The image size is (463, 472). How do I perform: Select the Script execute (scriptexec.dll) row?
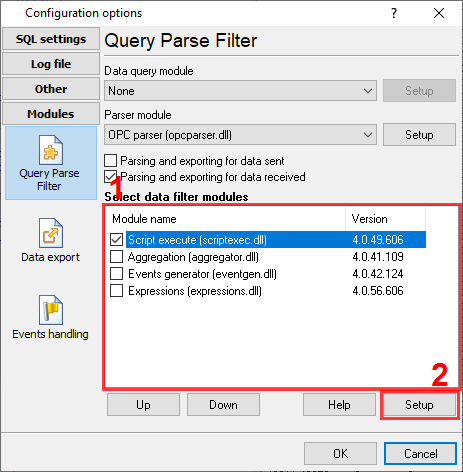[276, 240]
